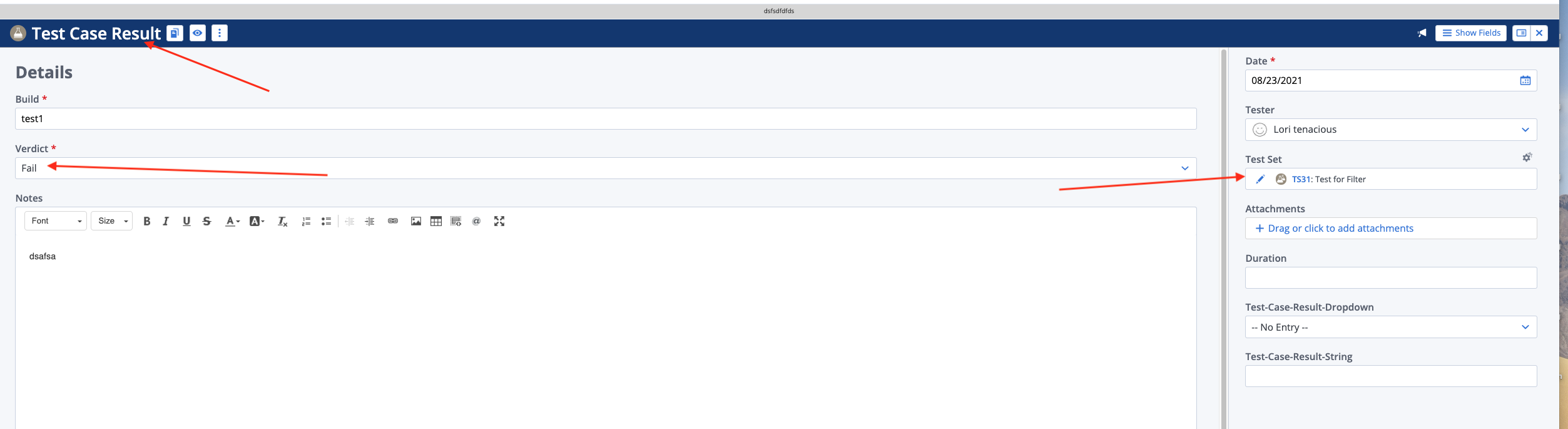Toggle the side panel layout icon
This screenshot has width=1568, height=429.
[x=1522, y=33]
